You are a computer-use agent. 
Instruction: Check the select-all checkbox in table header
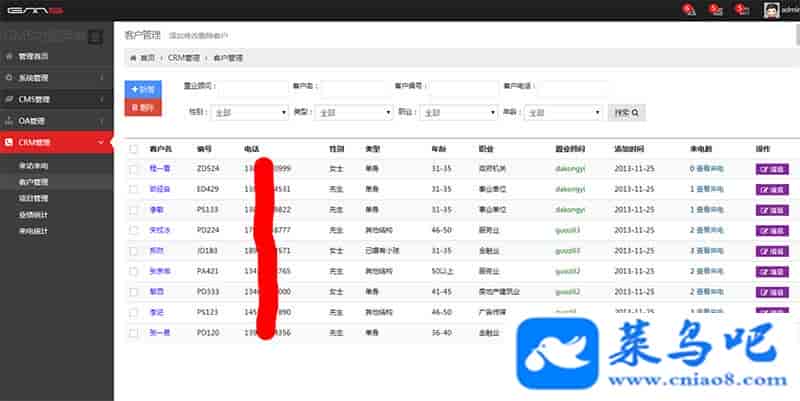pos(133,148)
